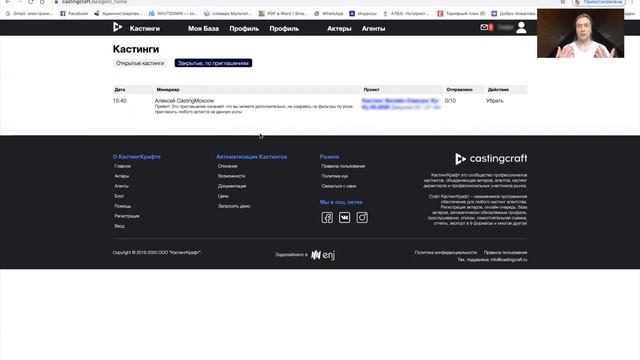The height and width of the screenshot is (360, 640).
Task: Open the Facebook bookmark in bookmarks bar
Action: (x=74, y=13)
